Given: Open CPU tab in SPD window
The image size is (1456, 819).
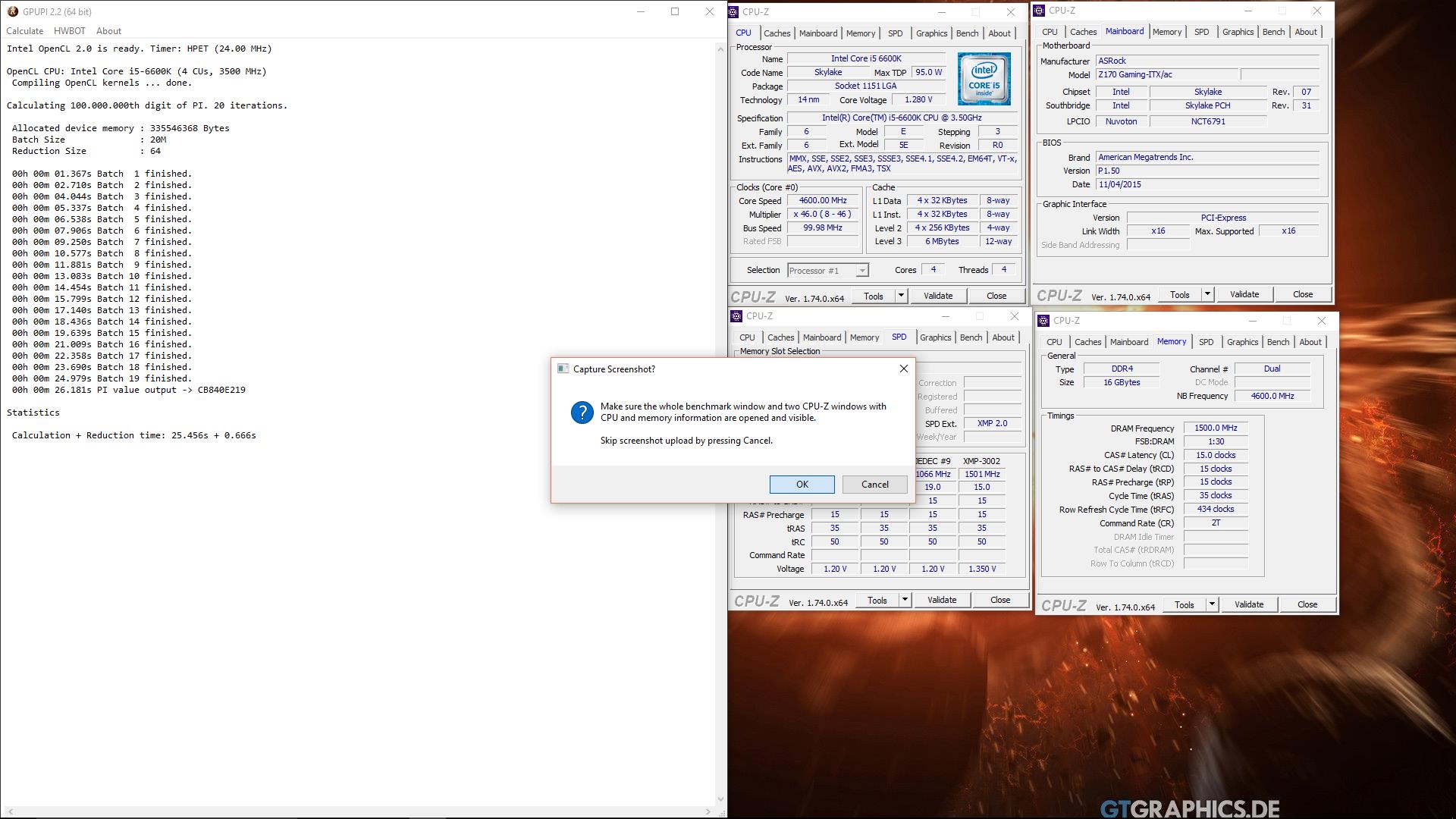Looking at the screenshot, I should pos(747,337).
